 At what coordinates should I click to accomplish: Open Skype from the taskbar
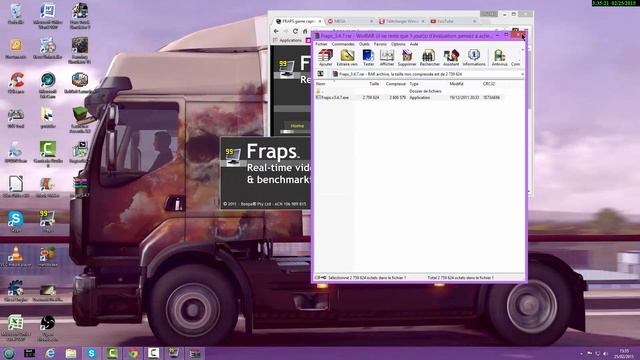[91, 353]
